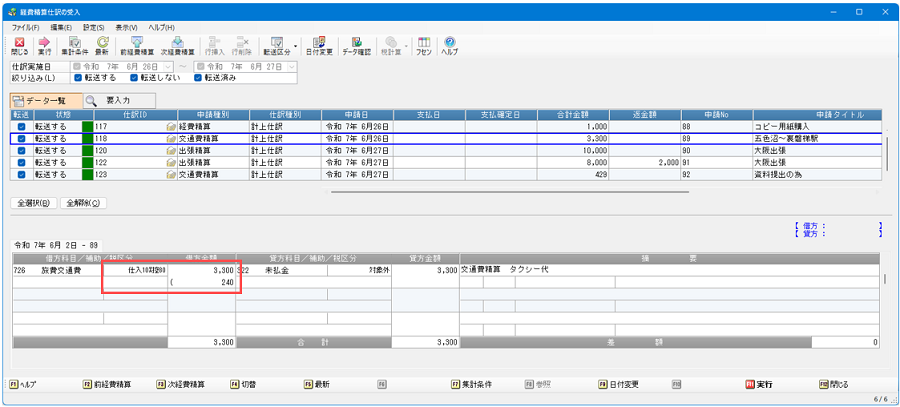Click the F9 日付変更 function key button
This screenshot has width=900, height=407.
(x=619, y=385)
